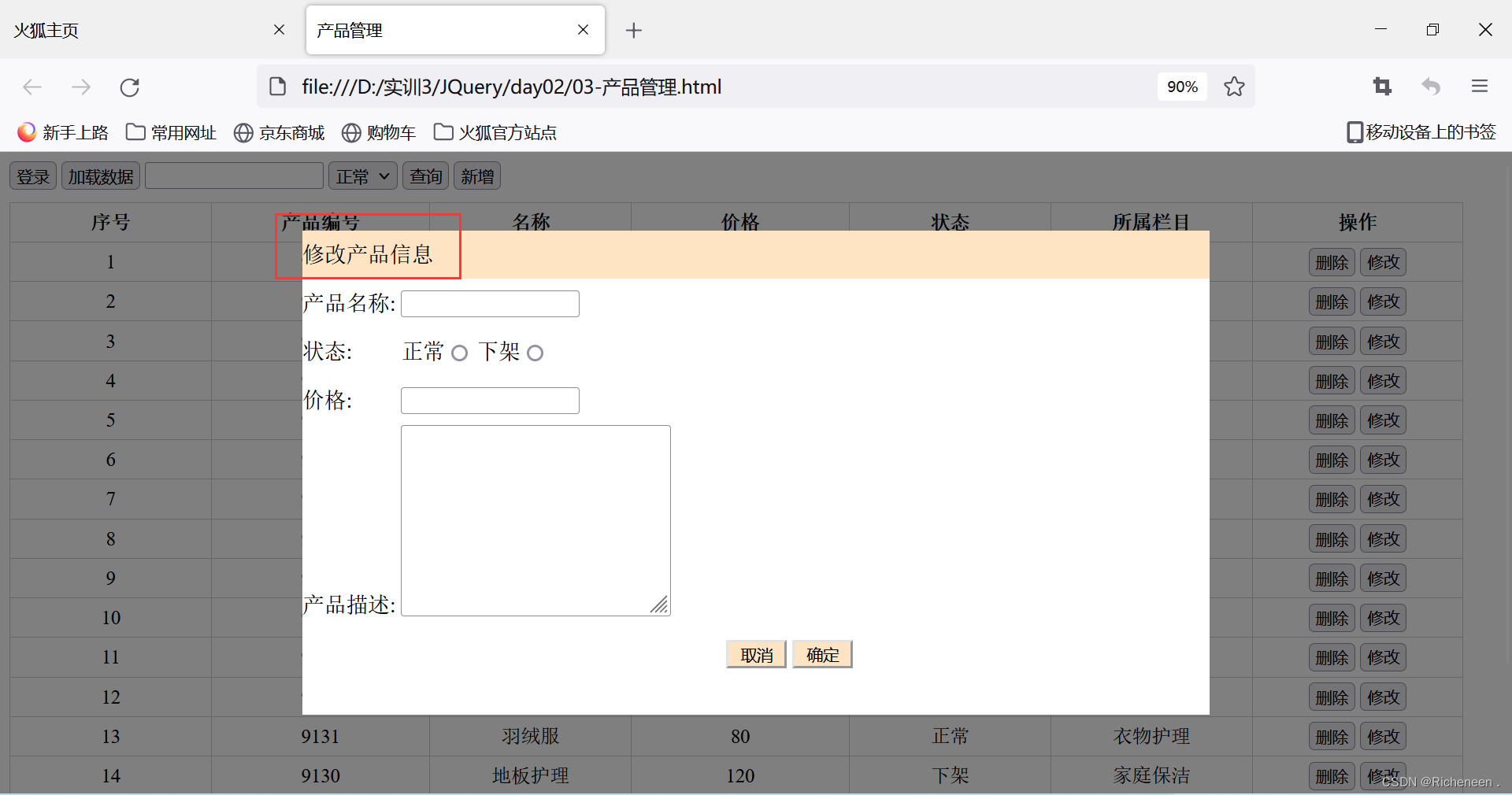
Task: Confirm the dialog with the 确定 button
Action: point(821,654)
